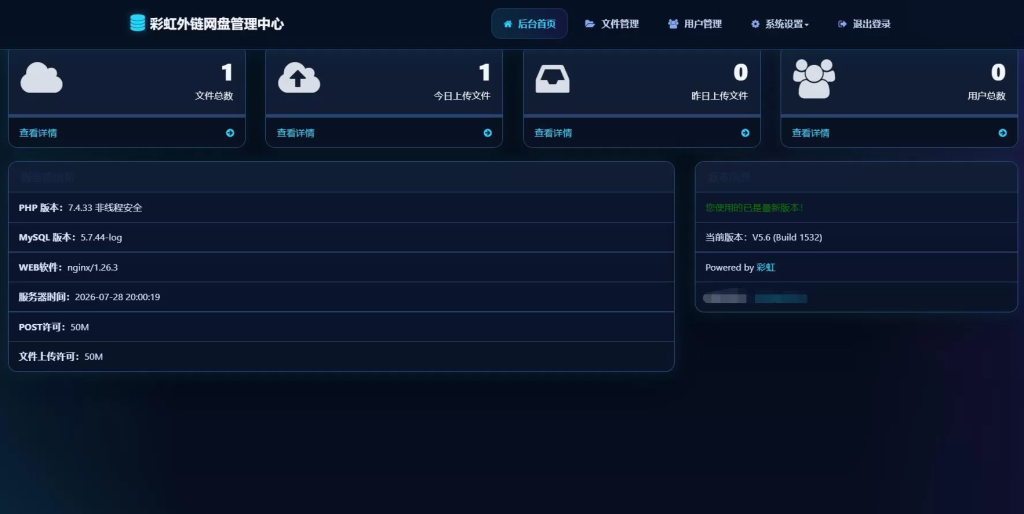Click the 彩虹 link after Powered by
Screen dimensions: 1024x514
click(765, 268)
